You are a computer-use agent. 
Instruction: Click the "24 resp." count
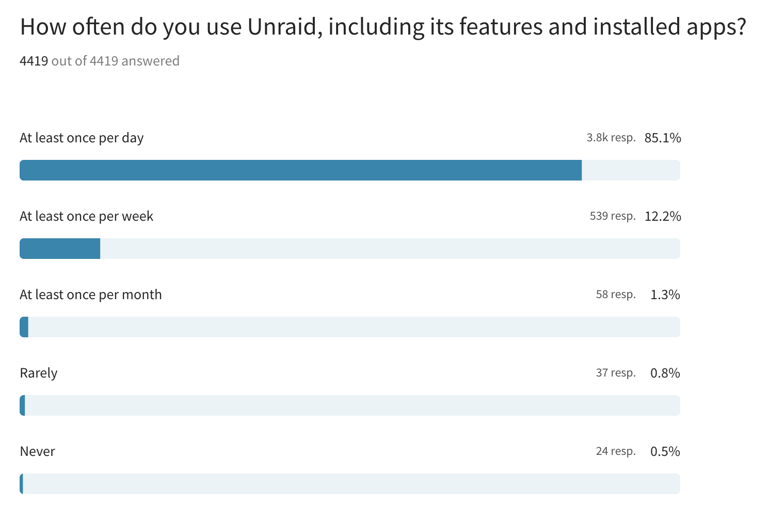point(616,451)
